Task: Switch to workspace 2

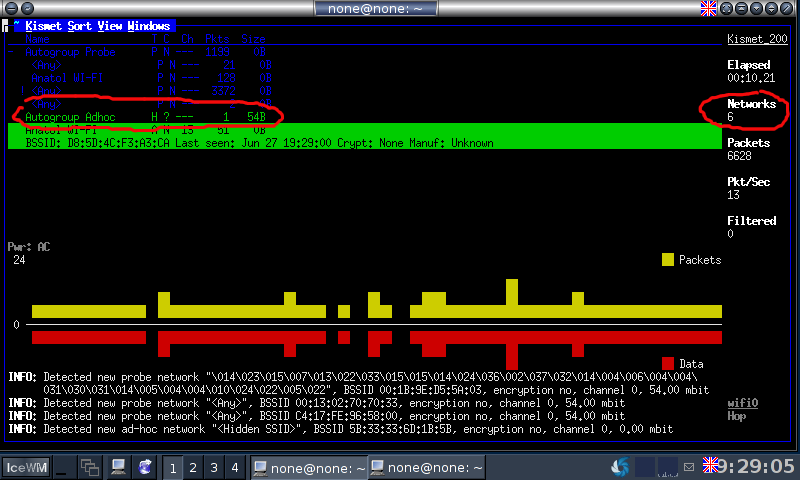Action: (193, 467)
